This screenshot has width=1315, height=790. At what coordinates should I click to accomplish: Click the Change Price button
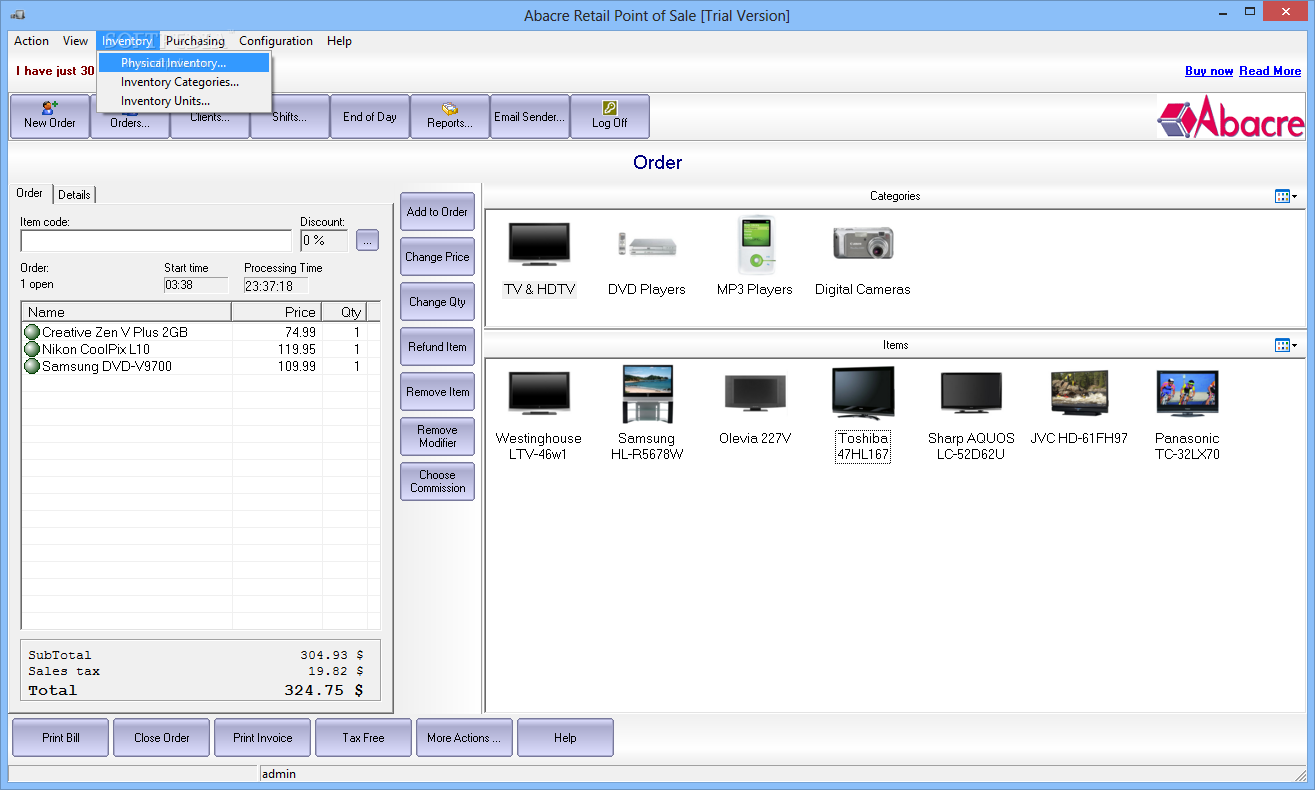click(437, 257)
